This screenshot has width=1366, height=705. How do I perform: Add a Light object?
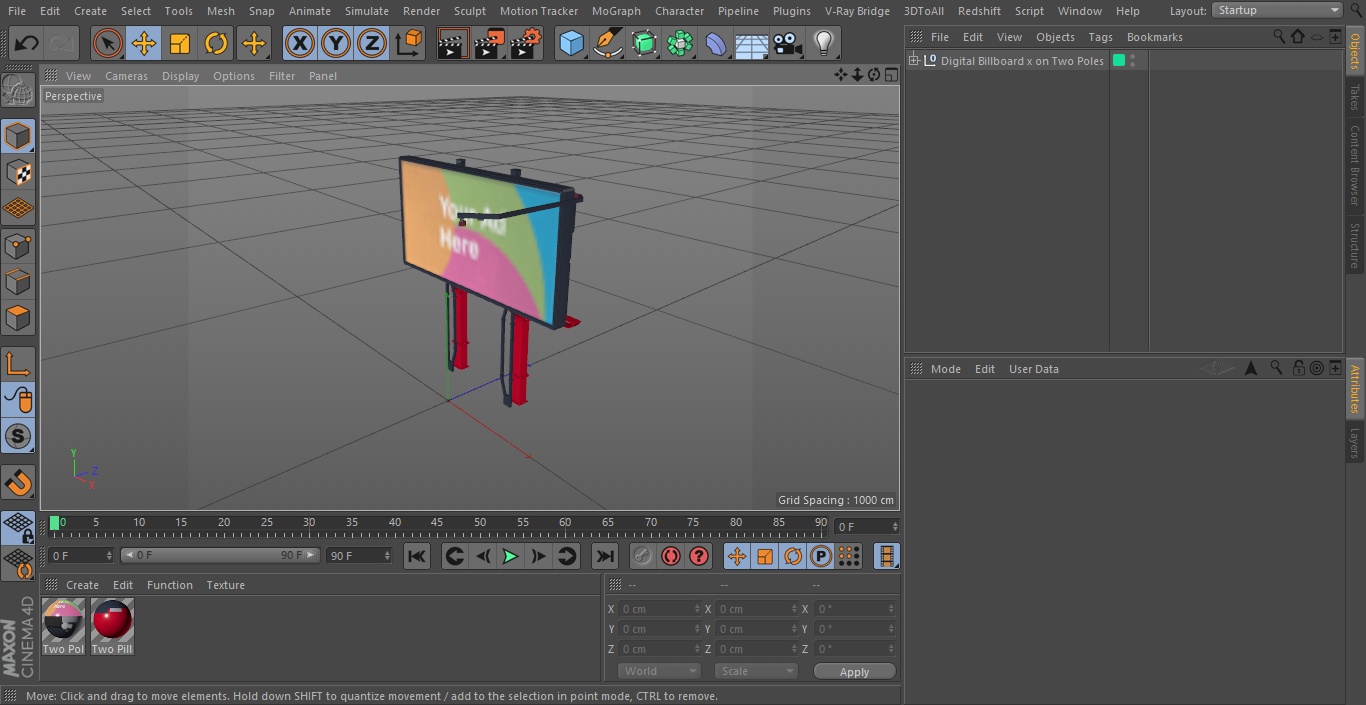[824, 43]
